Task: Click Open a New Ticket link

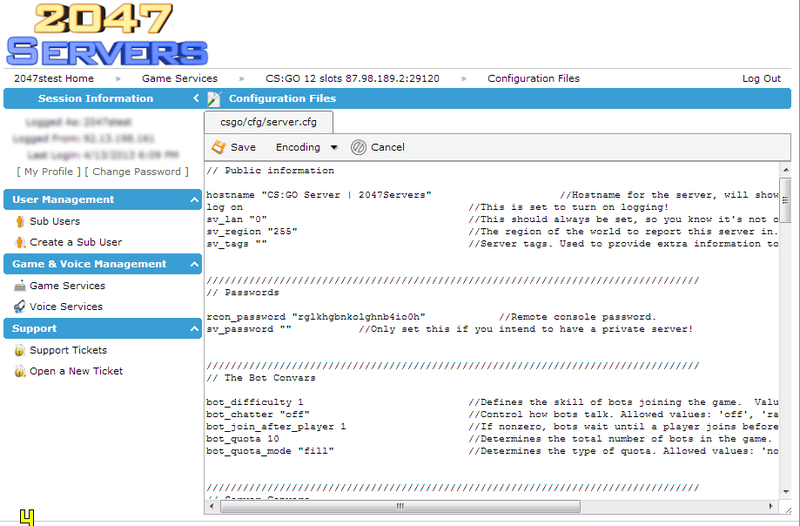Action: [76, 371]
